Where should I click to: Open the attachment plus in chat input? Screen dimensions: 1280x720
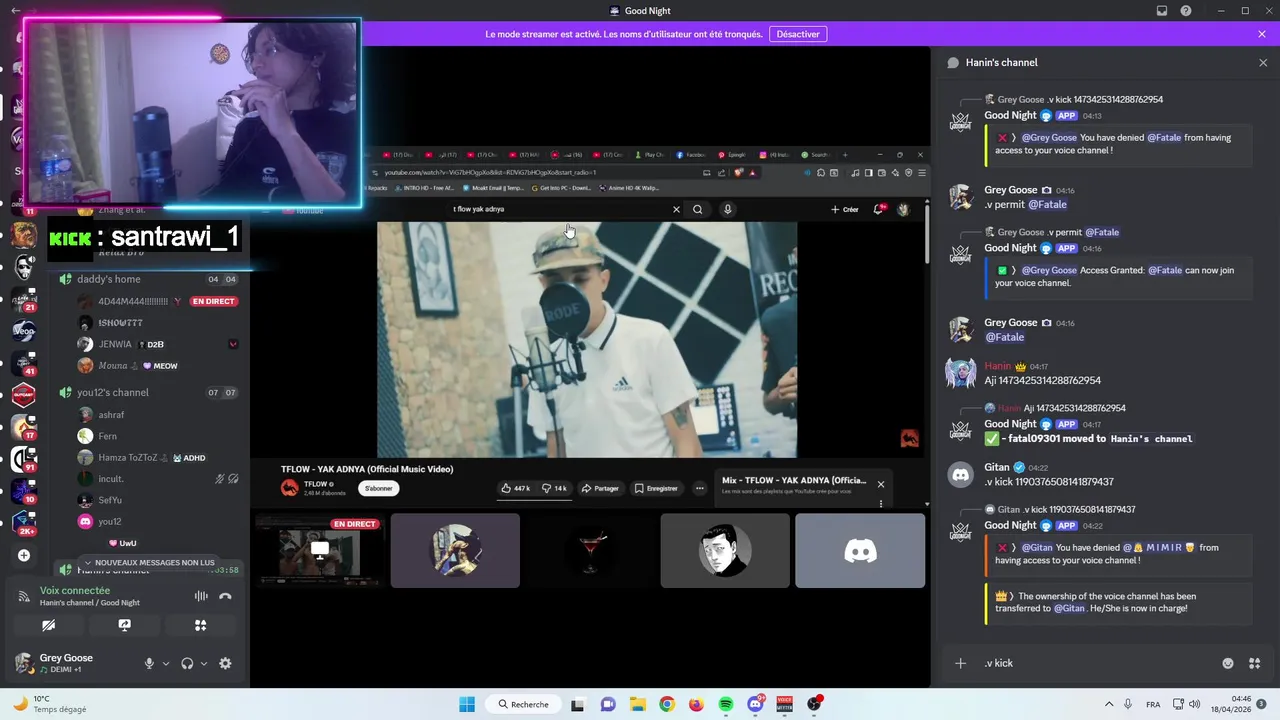(961, 663)
